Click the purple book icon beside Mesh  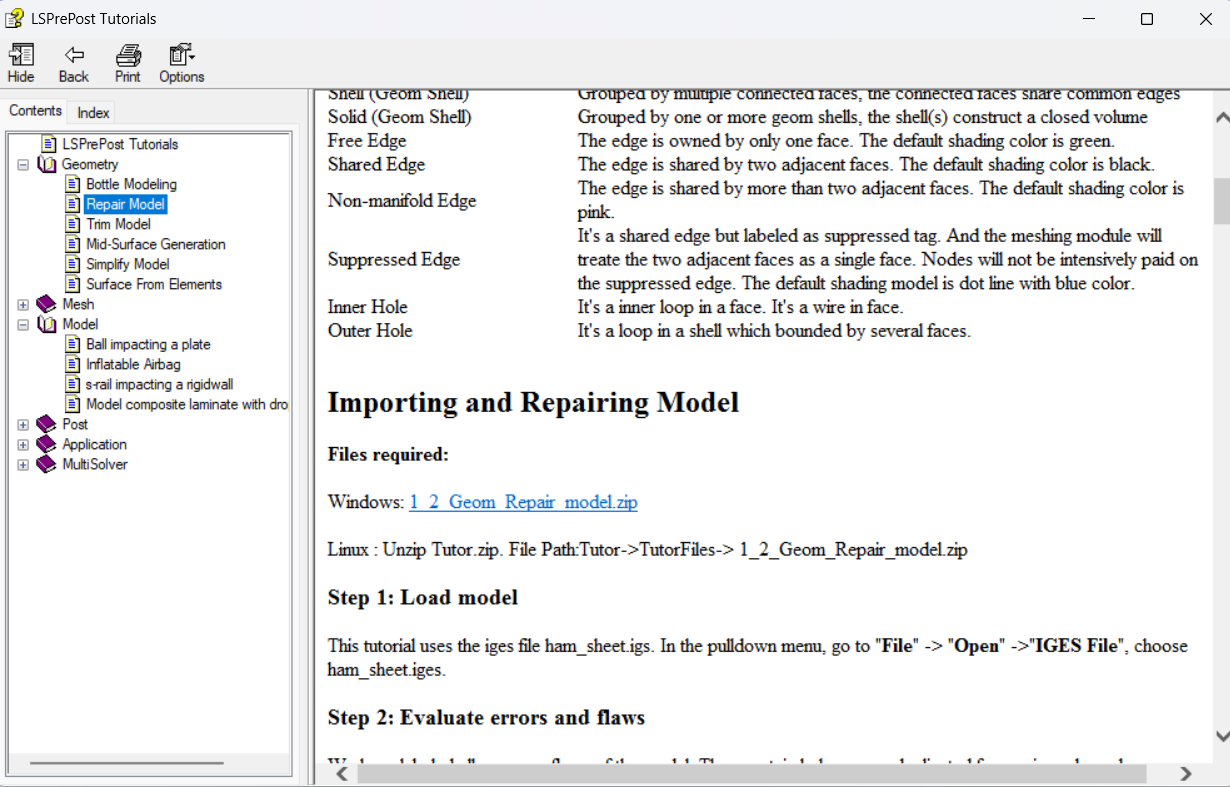click(x=46, y=304)
